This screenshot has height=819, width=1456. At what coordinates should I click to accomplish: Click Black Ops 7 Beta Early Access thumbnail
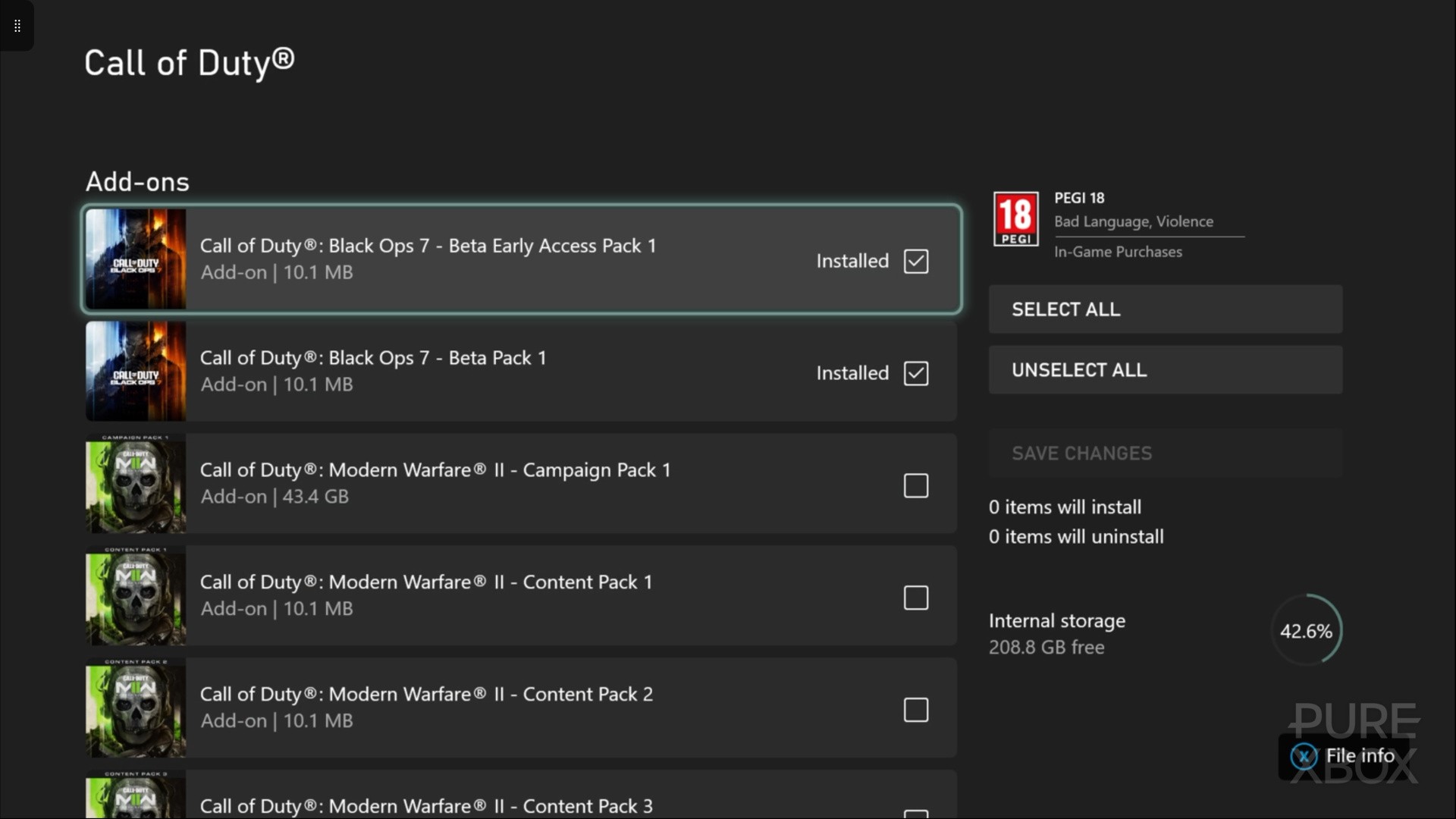136,259
